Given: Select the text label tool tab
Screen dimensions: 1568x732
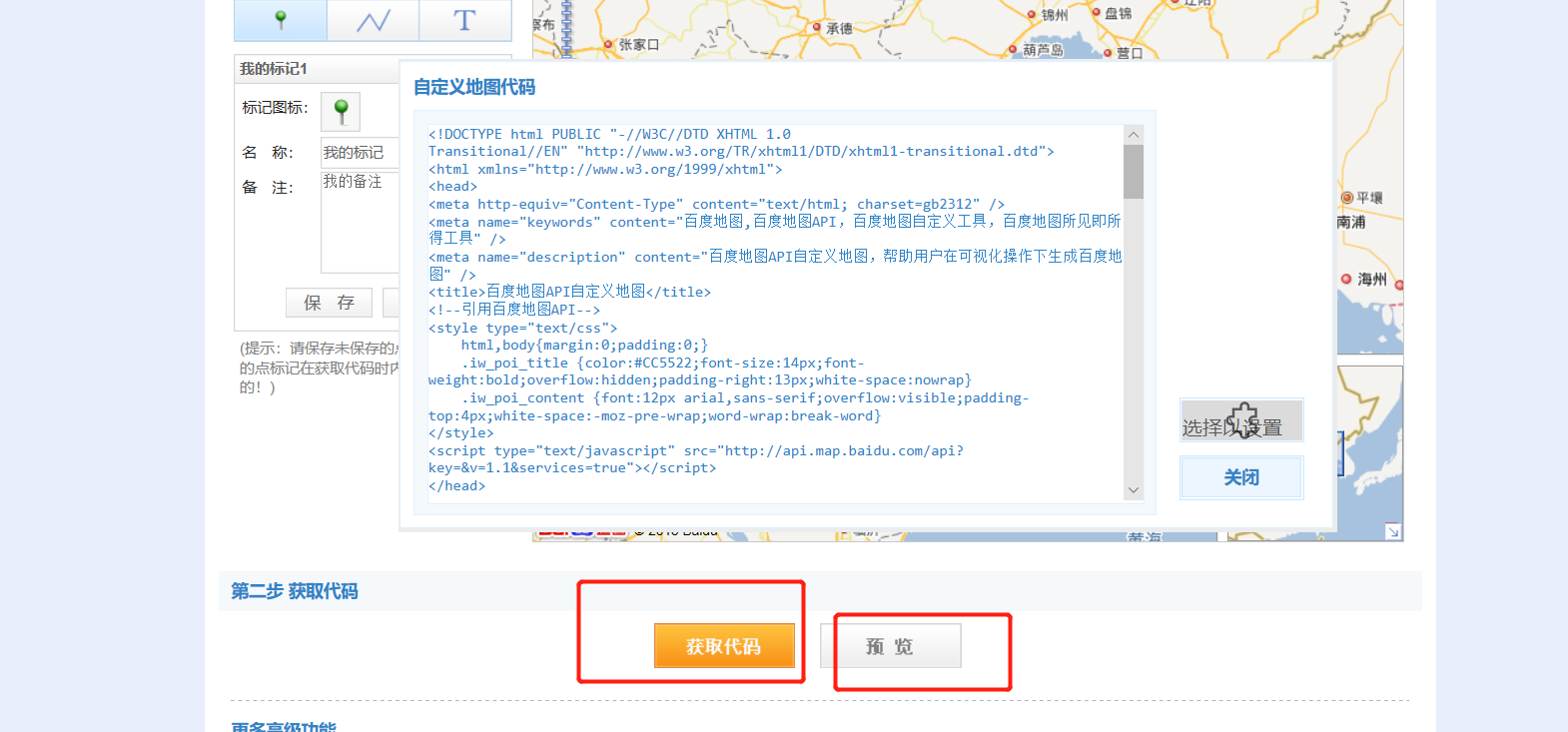Looking at the screenshot, I should 464,20.
